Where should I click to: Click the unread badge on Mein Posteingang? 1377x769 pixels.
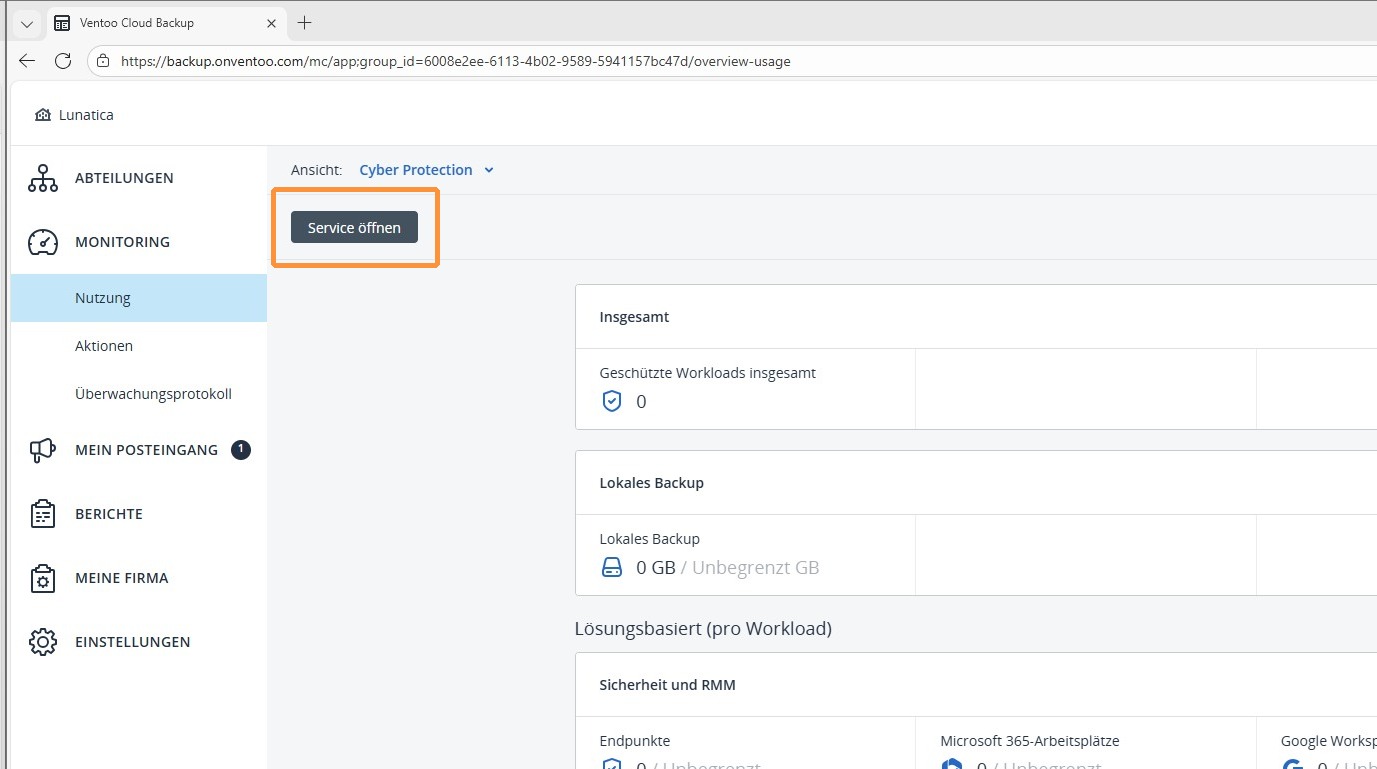click(240, 450)
